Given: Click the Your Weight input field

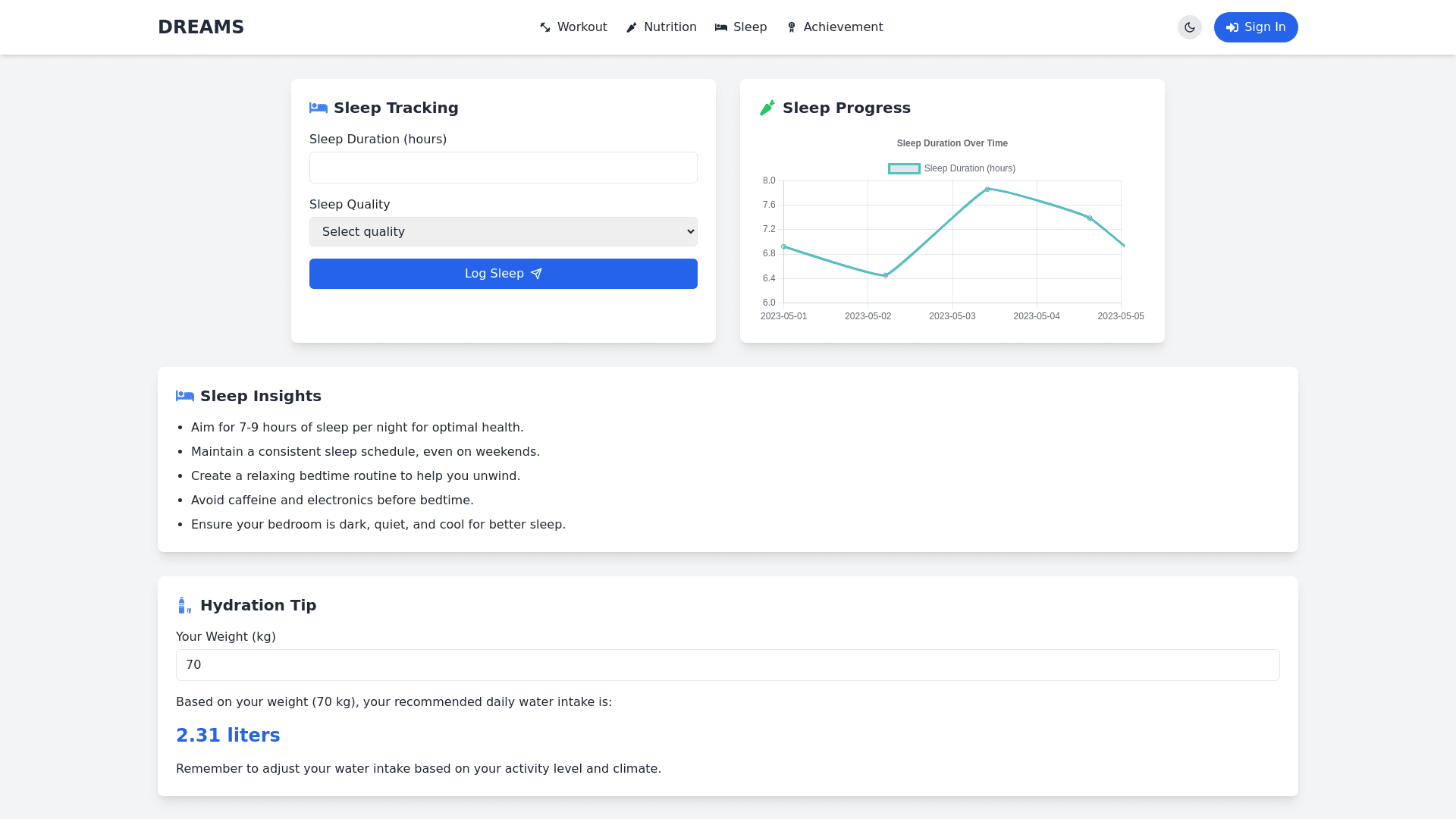Looking at the screenshot, I should click(x=728, y=665).
